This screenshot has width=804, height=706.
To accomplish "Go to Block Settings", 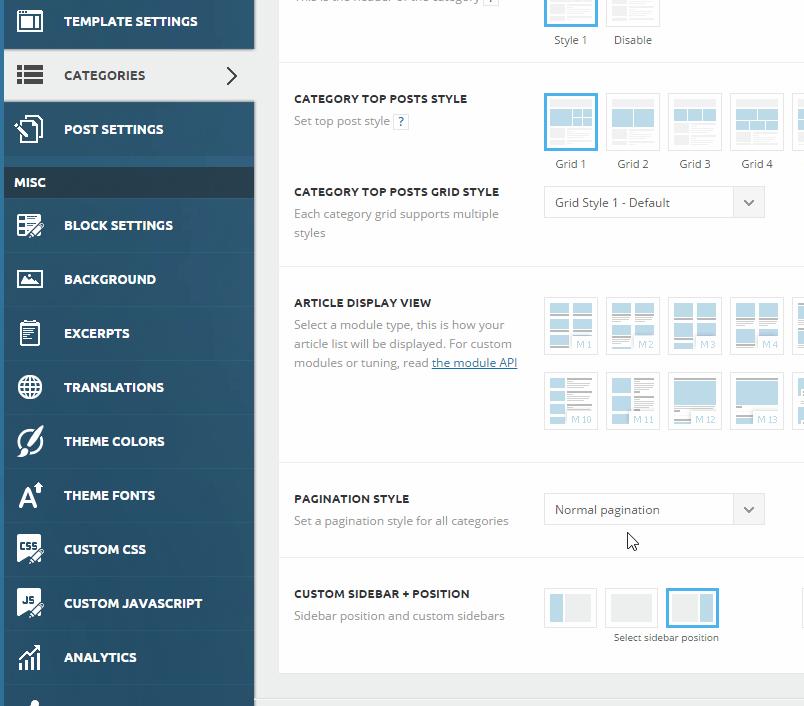I will (x=129, y=226).
